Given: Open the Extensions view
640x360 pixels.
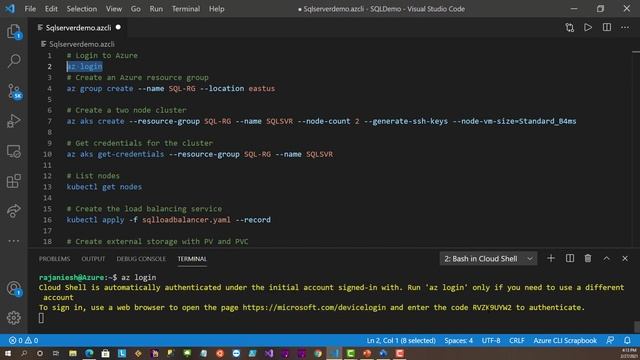Looking at the screenshot, I should 14,181.
